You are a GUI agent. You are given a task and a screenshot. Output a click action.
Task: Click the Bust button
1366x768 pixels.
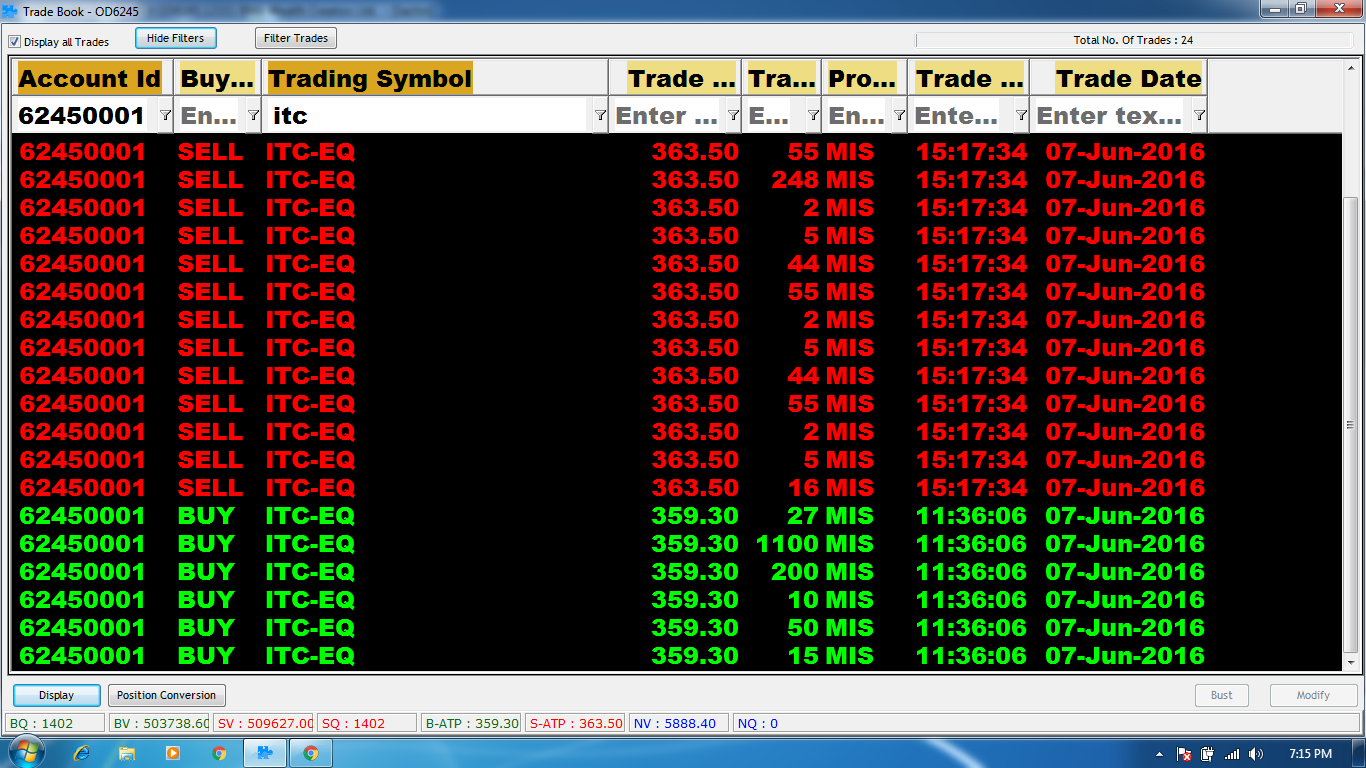[1222, 695]
